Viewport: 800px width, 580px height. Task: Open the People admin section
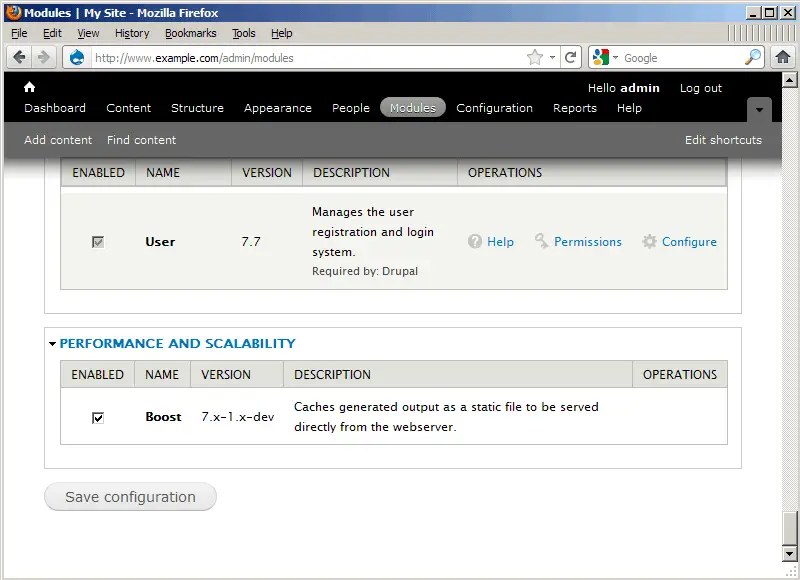[351, 108]
